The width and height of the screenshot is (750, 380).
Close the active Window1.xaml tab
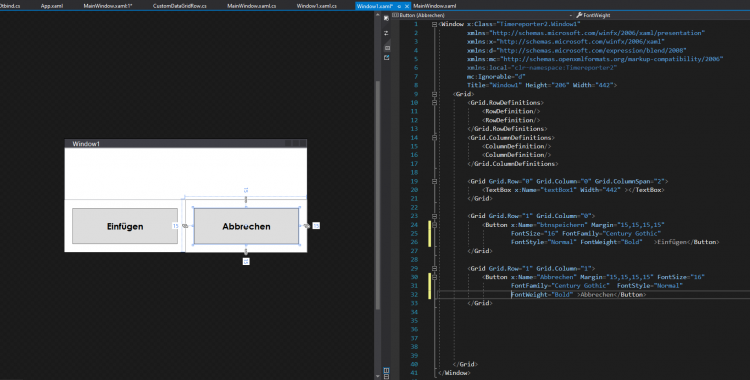coord(407,6)
